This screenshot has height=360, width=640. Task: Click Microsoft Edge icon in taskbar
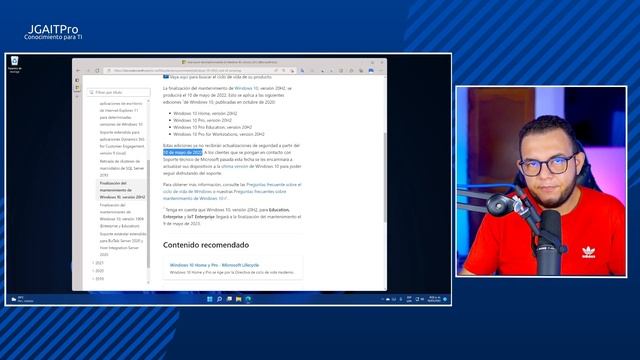[248, 299]
